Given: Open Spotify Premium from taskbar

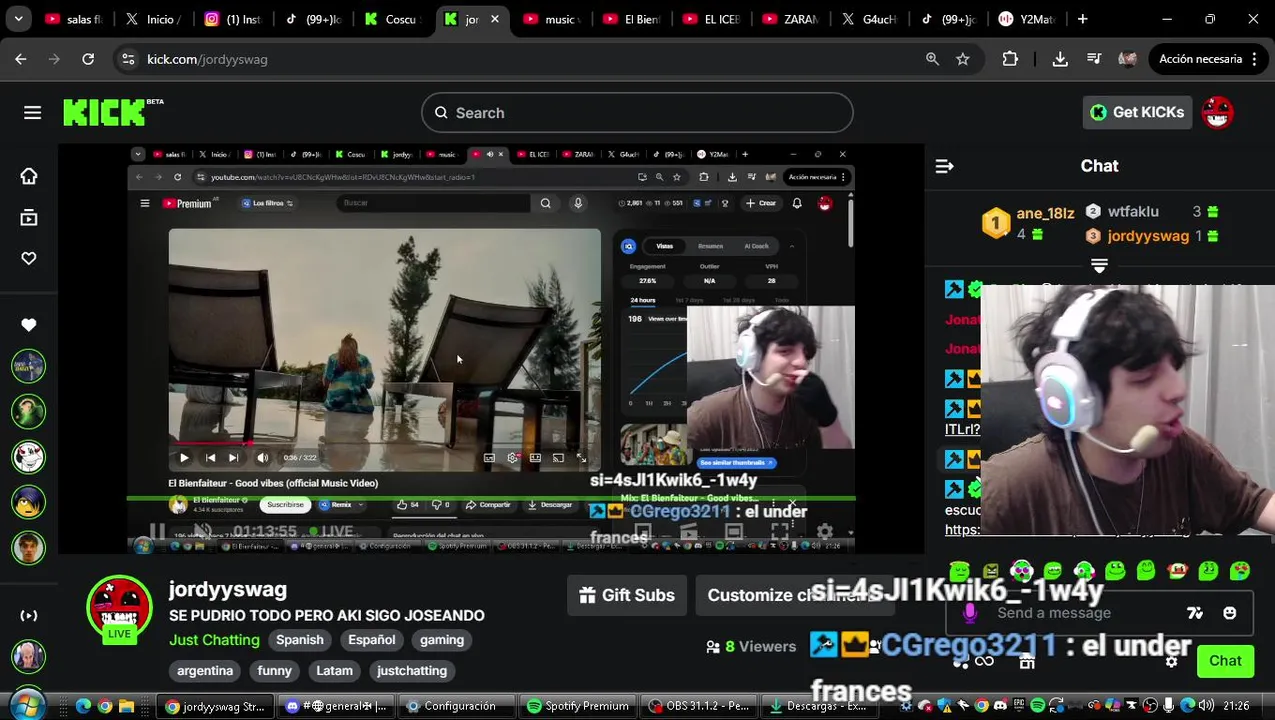Looking at the screenshot, I should pos(578,706).
